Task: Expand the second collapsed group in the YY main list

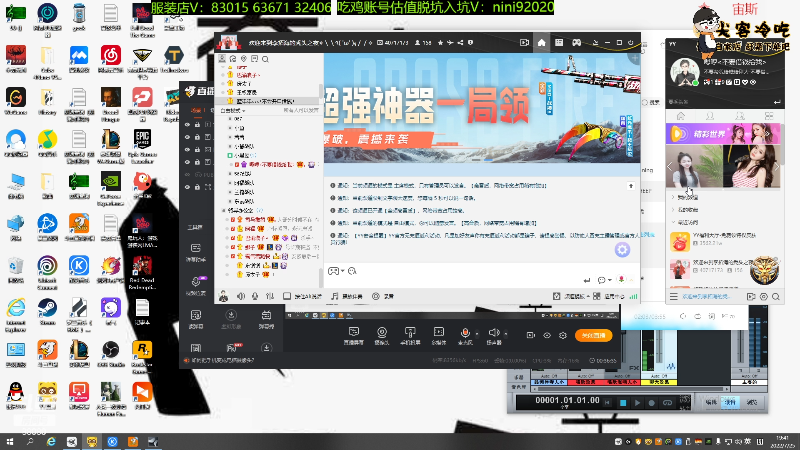Action: [673, 210]
